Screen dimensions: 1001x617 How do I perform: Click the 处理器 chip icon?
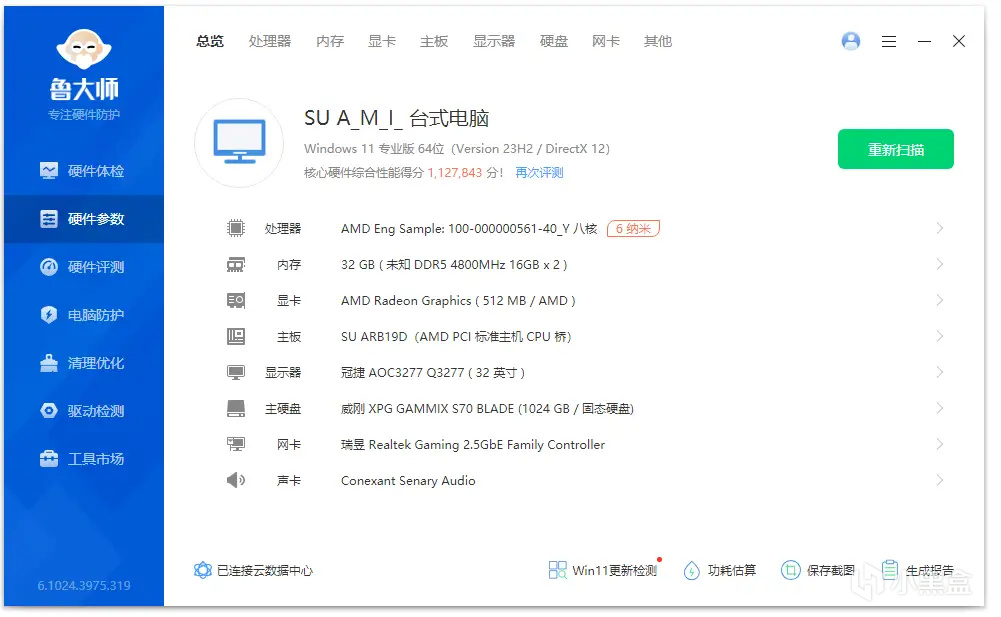pos(236,228)
